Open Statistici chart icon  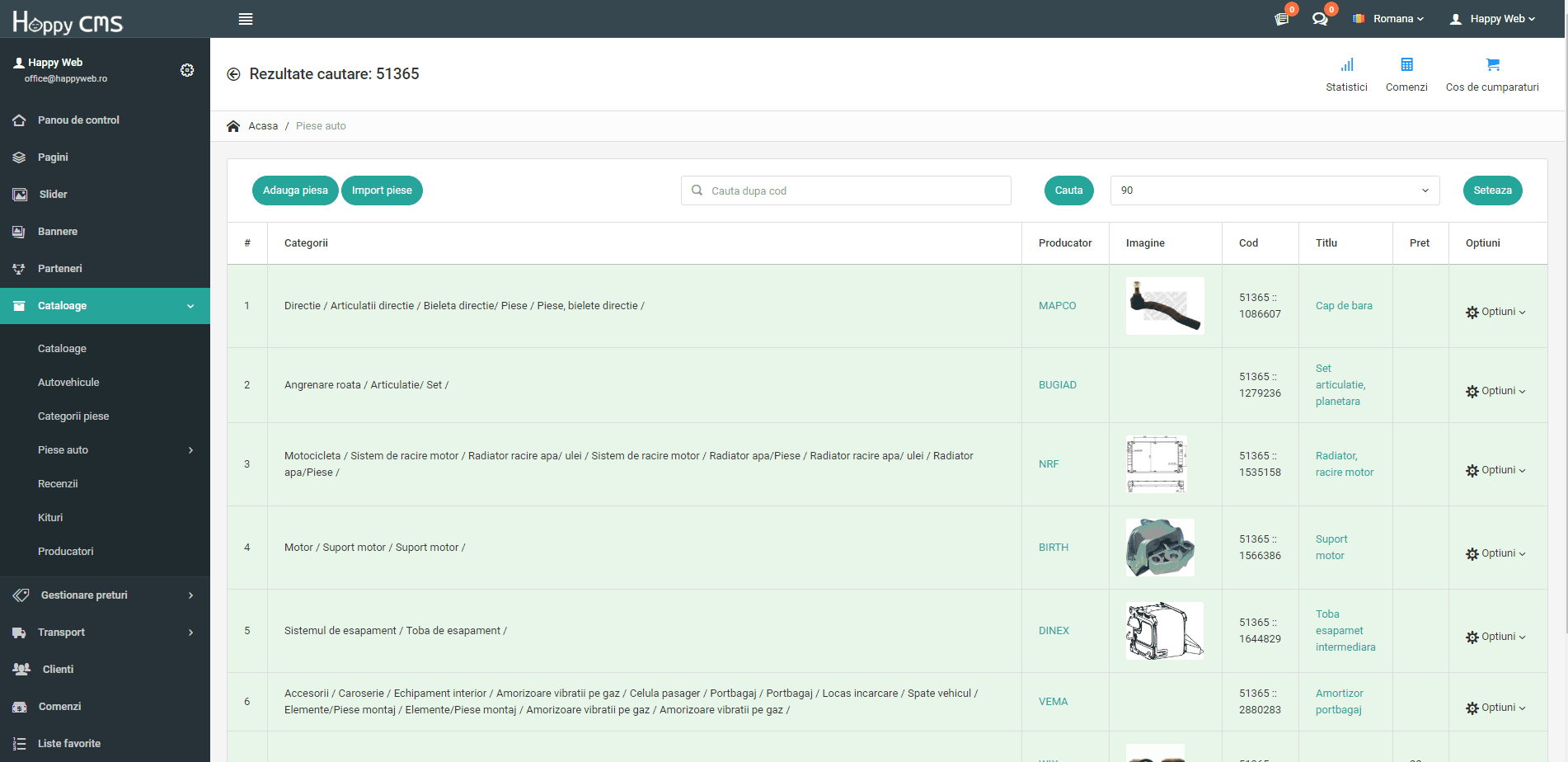(1346, 64)
